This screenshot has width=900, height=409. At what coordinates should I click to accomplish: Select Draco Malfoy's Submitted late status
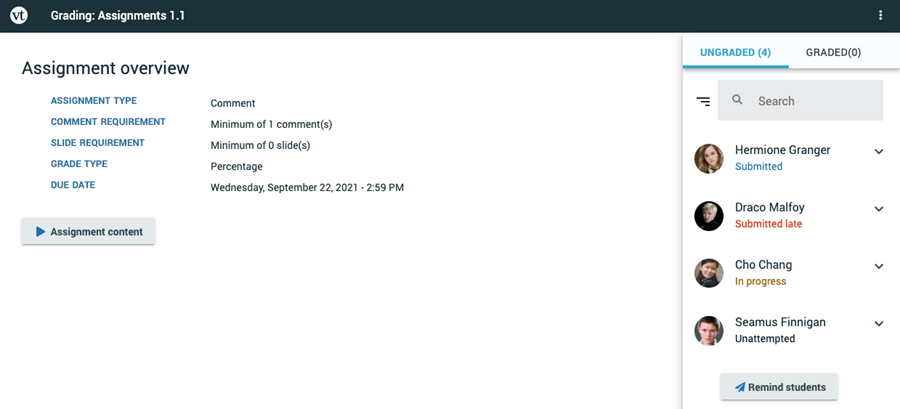click(x=768, y=224)
